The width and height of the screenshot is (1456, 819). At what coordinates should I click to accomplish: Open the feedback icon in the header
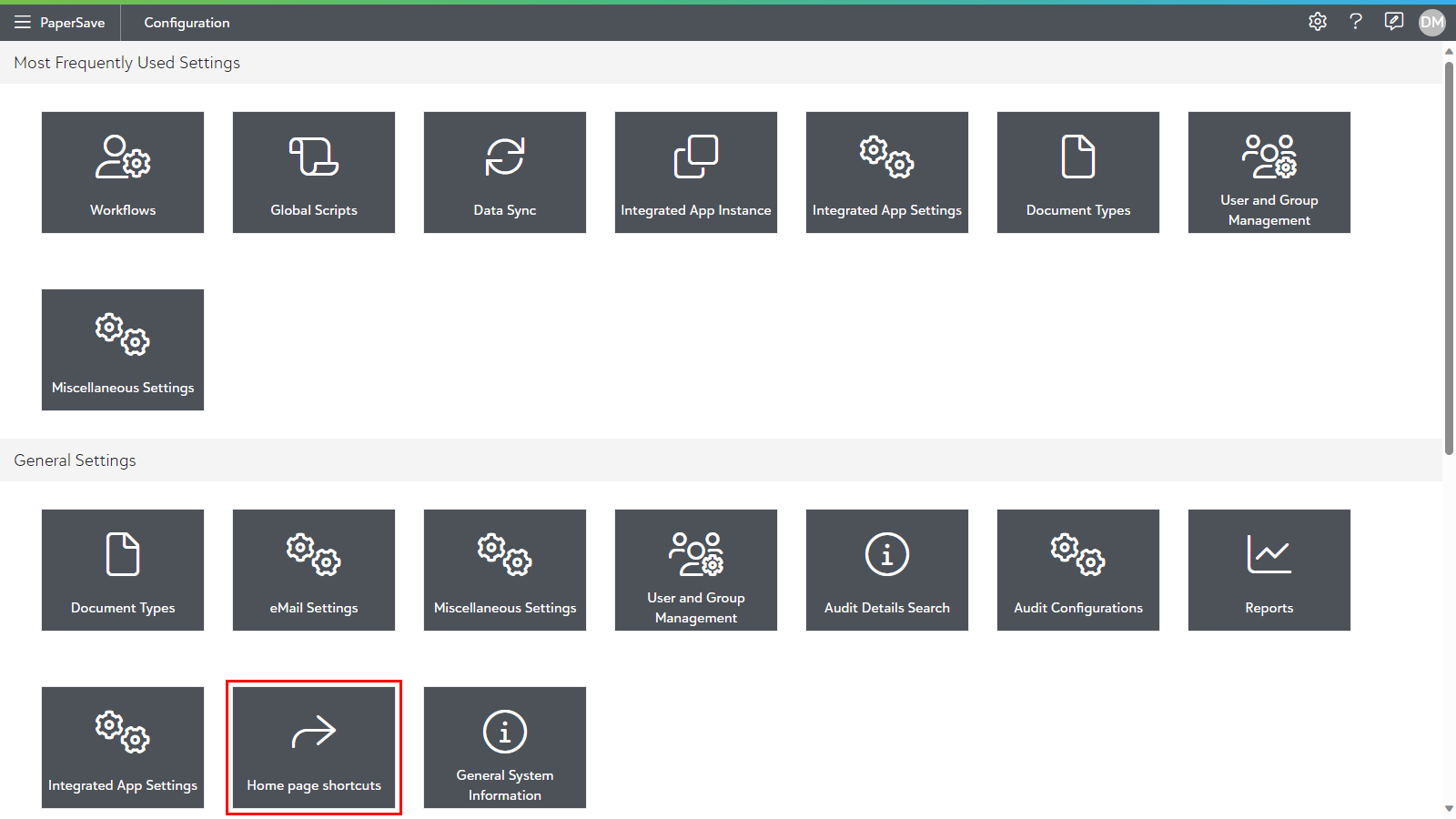tap(1394, 22)
